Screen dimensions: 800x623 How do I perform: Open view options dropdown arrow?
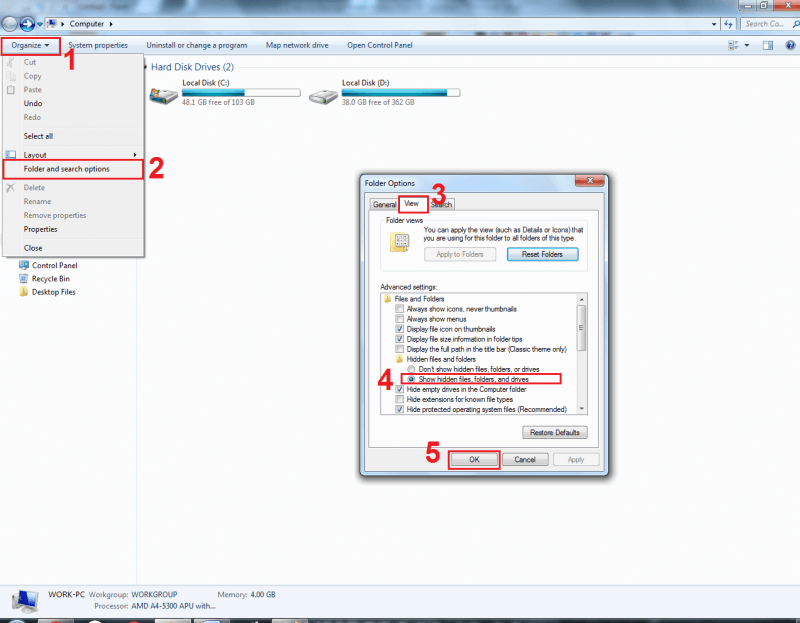coord(747,45)
